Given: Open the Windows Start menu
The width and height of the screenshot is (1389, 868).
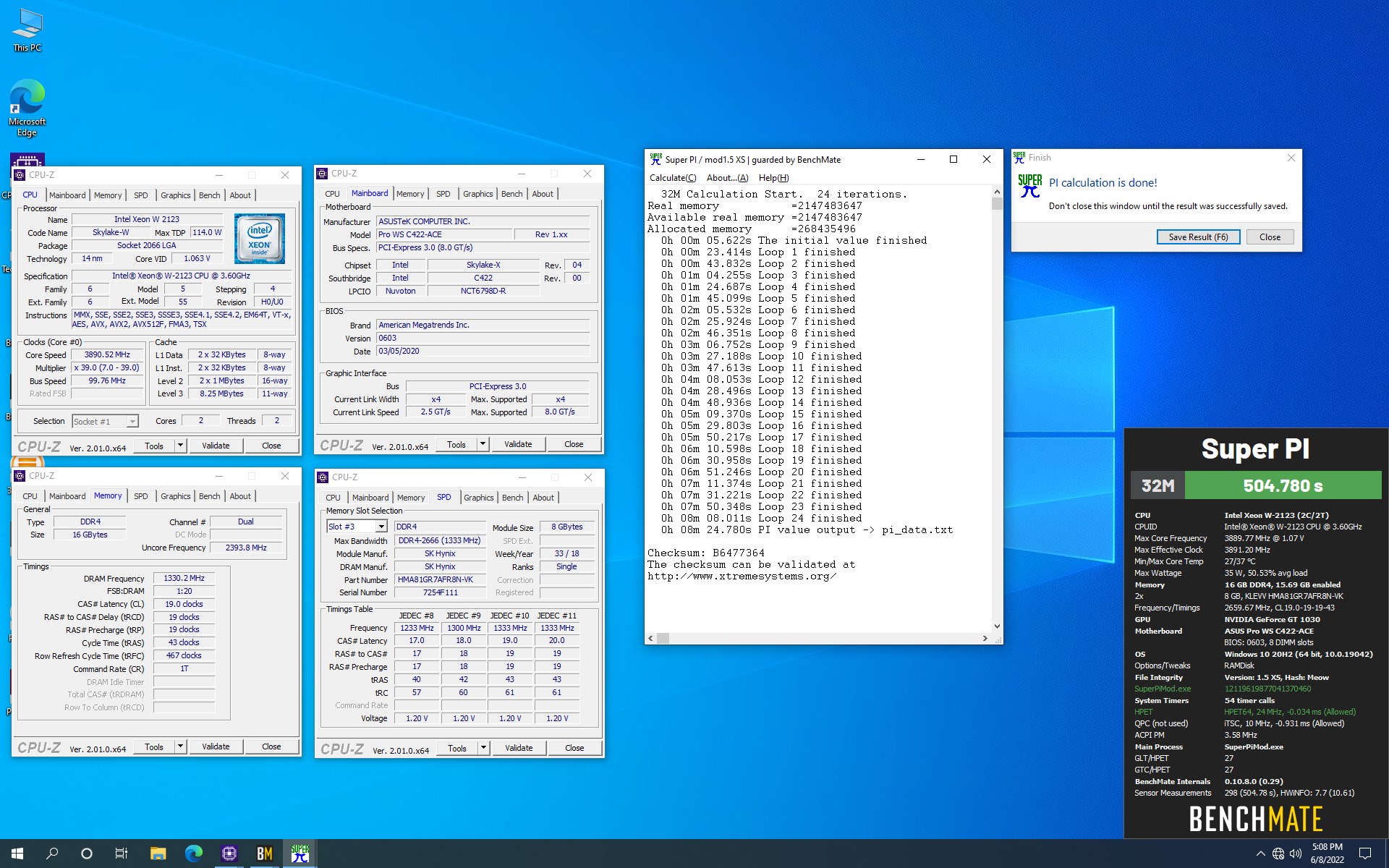Looking at the screenshot, I should click(17, 854).
